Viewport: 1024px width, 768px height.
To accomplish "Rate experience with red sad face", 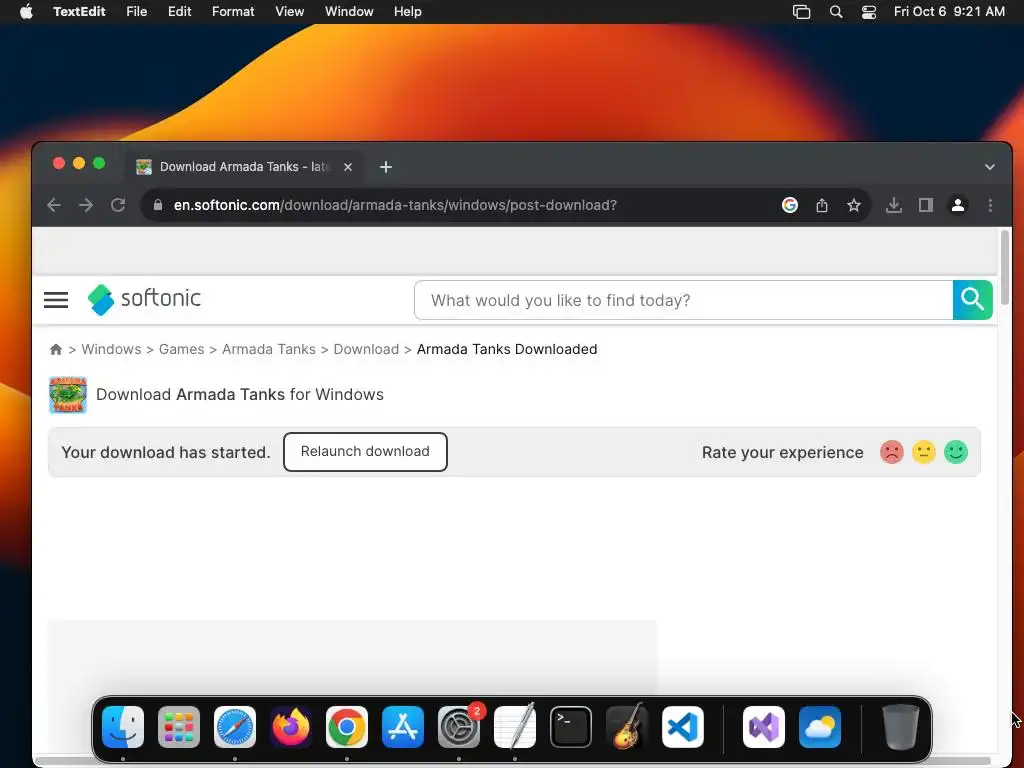I will click(891, 452).
